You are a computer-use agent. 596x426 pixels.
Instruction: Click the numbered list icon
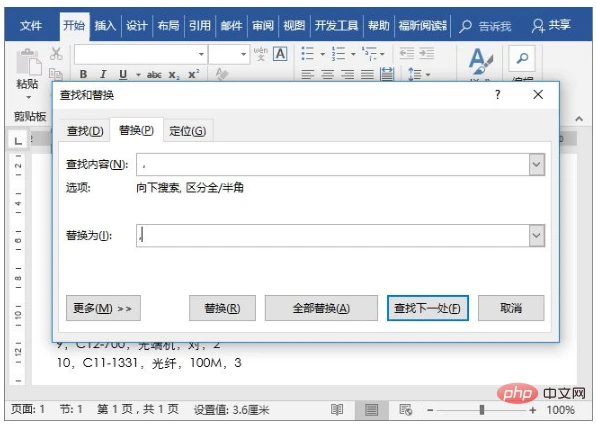(338, 54)
